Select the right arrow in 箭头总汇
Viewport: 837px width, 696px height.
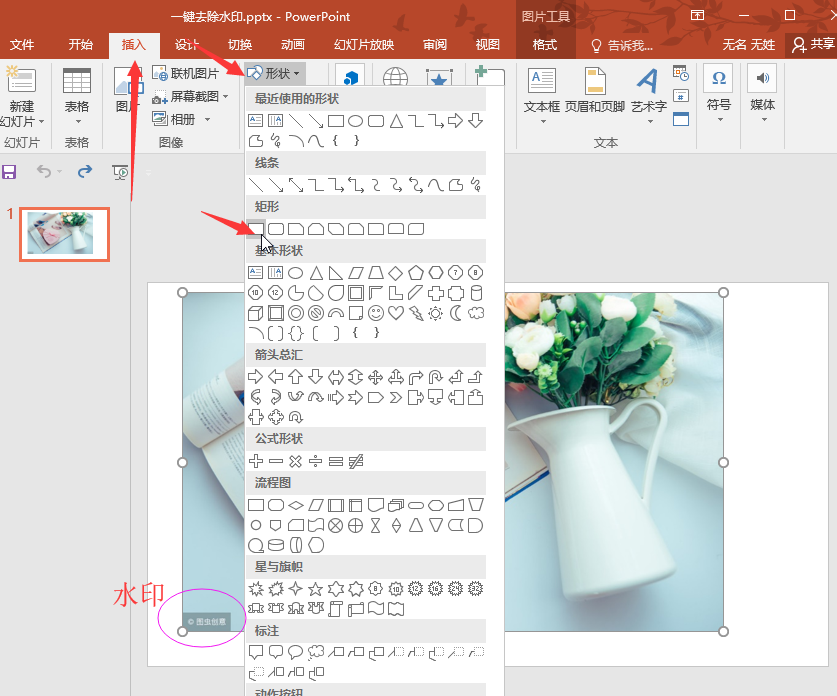pos(256,377)
